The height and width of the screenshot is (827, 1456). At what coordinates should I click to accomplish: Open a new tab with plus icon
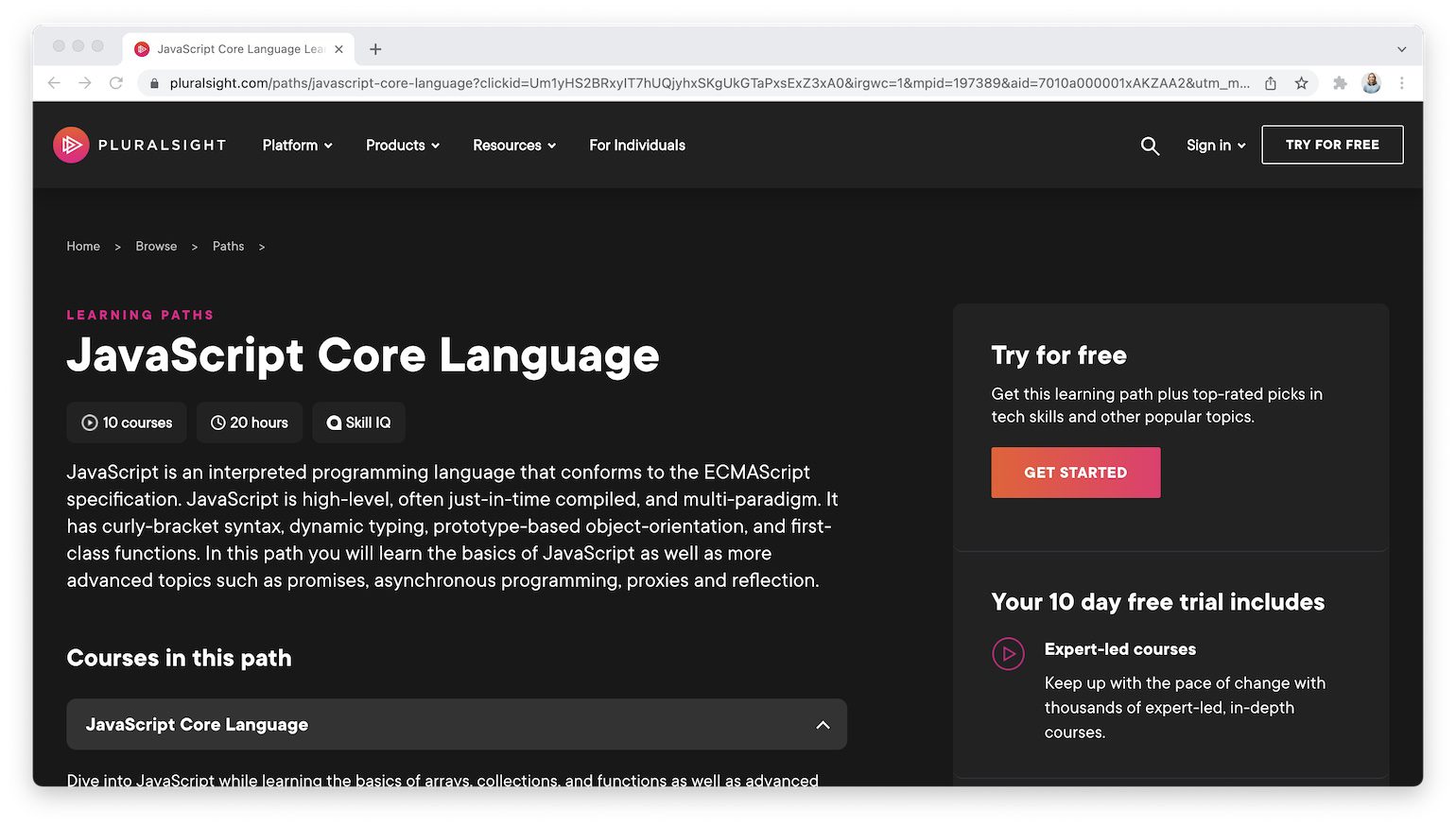click(x=375, y=49)
